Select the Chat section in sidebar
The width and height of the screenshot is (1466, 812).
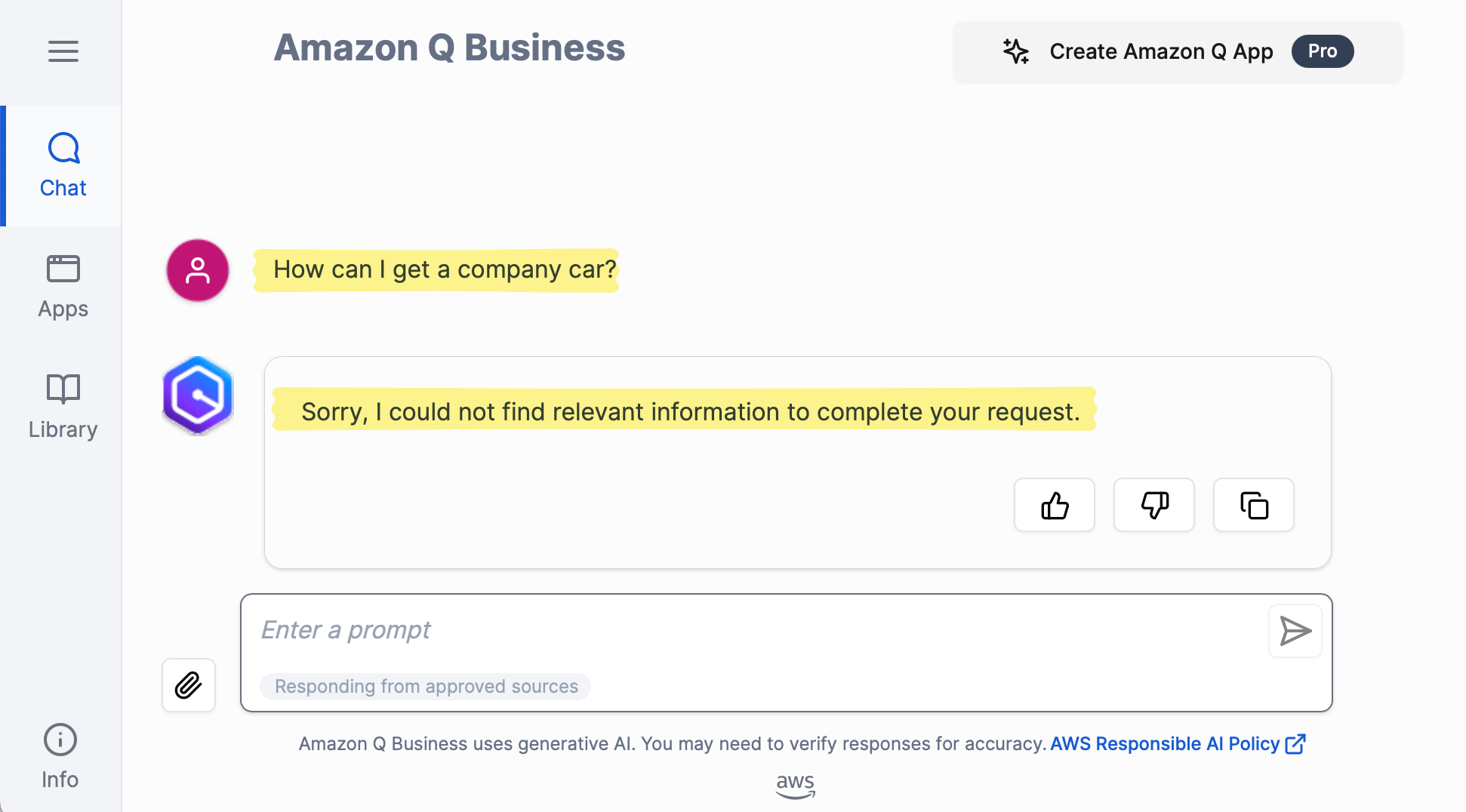click(62, 165)
